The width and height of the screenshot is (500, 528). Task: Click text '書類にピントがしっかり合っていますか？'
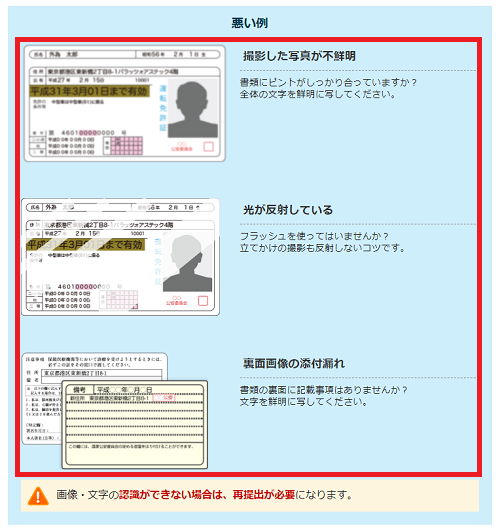tap(329, 82)
